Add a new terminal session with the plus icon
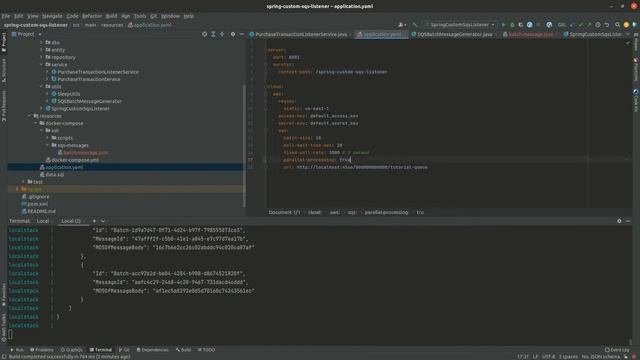Image resolution: width=640 pixels, height=360 pixels. tap(94, 221)
